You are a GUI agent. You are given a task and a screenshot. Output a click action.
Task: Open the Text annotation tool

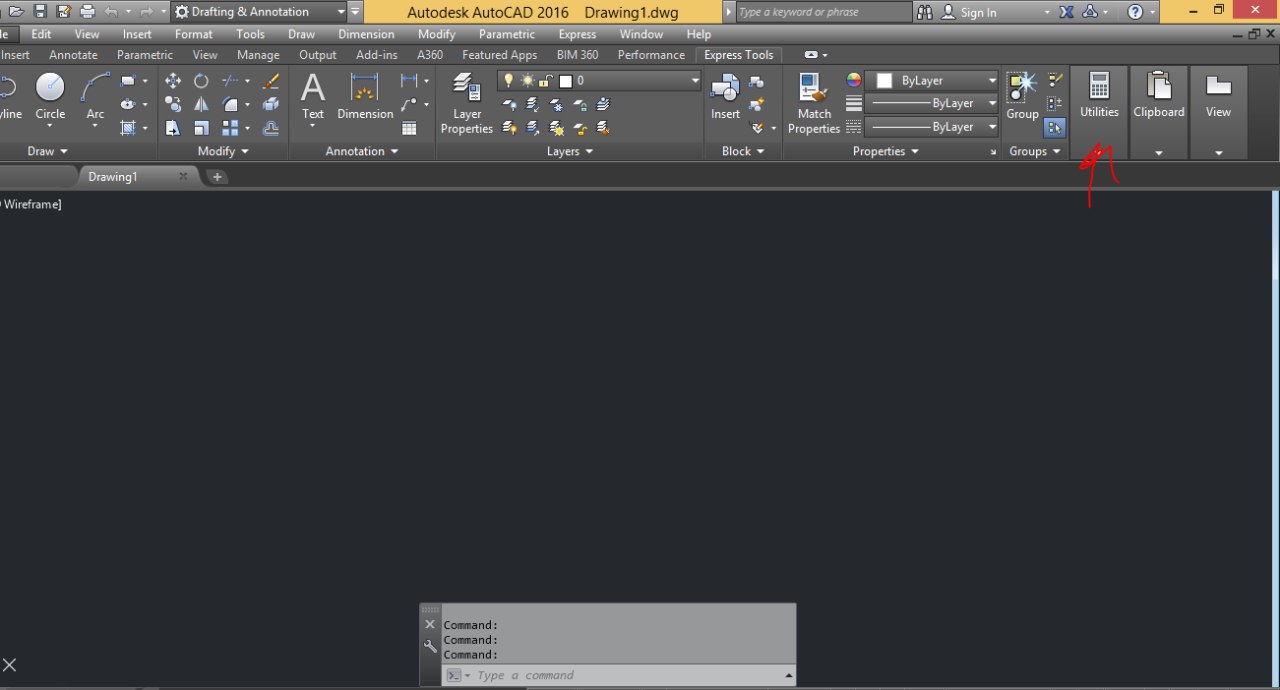[x=313, y=97]
